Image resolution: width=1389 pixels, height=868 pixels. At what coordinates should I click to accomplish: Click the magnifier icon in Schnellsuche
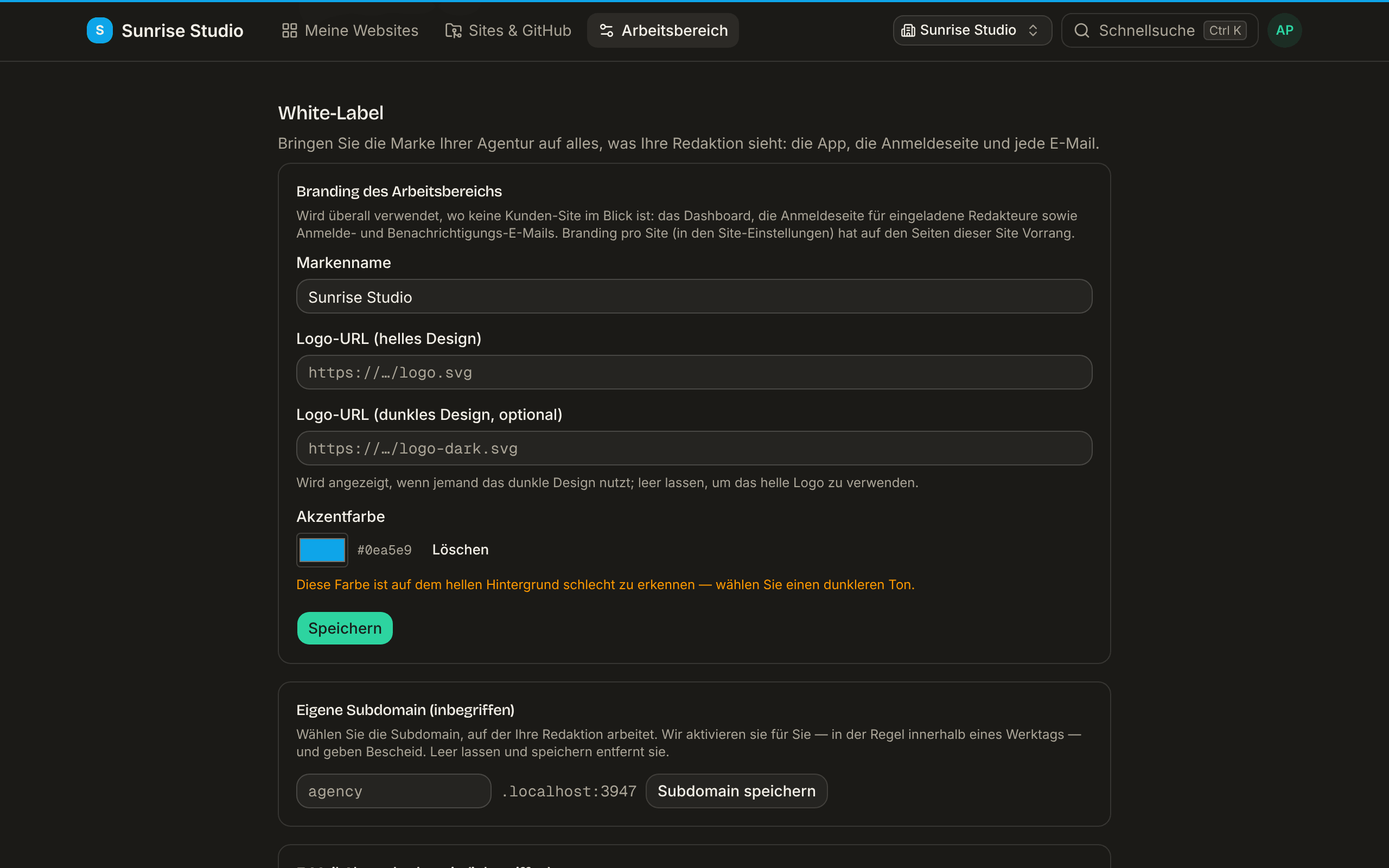pos(1081,30)
